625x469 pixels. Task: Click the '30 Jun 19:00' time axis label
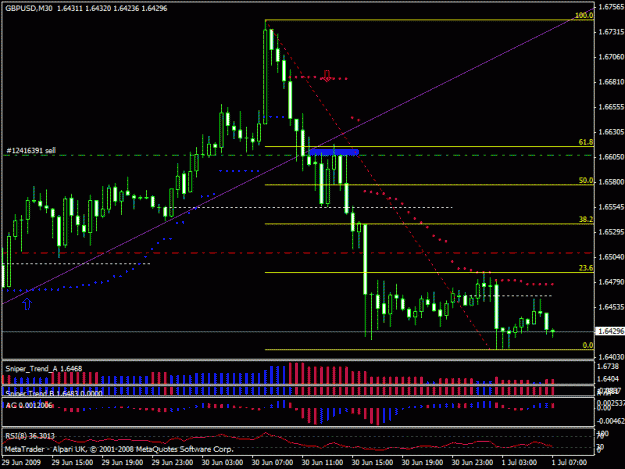tap(423, 463)
